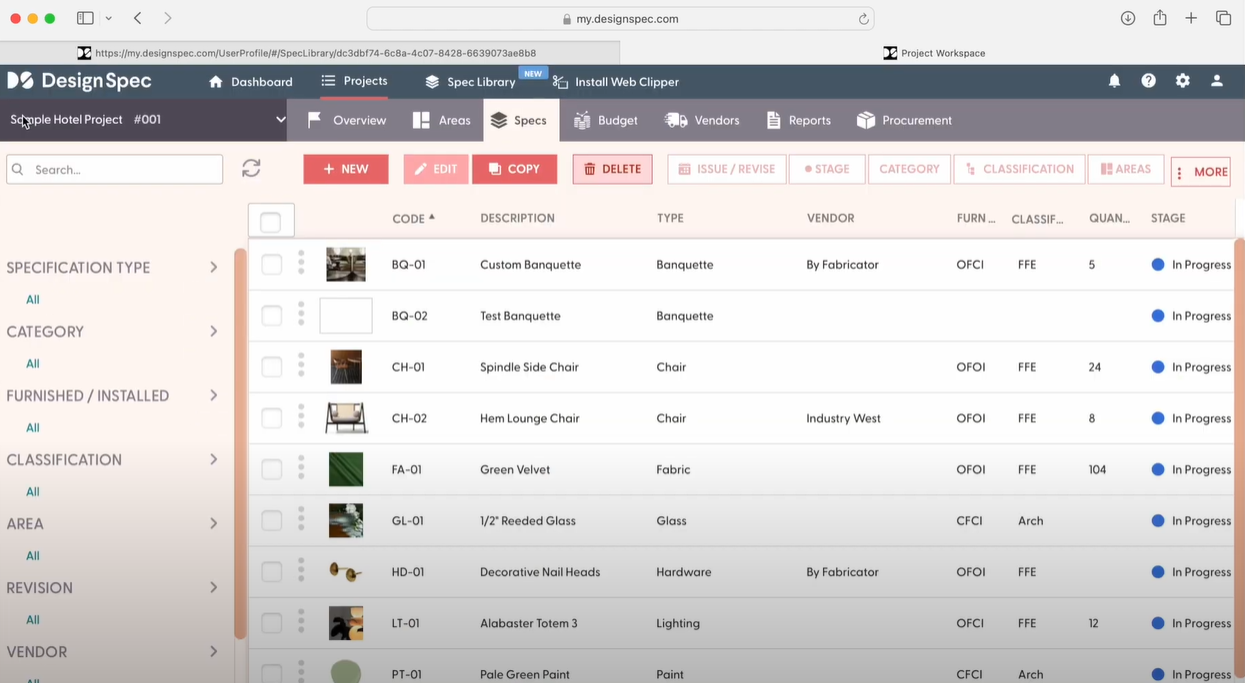Select the header checkbox to select all specs

click(271, 219)
